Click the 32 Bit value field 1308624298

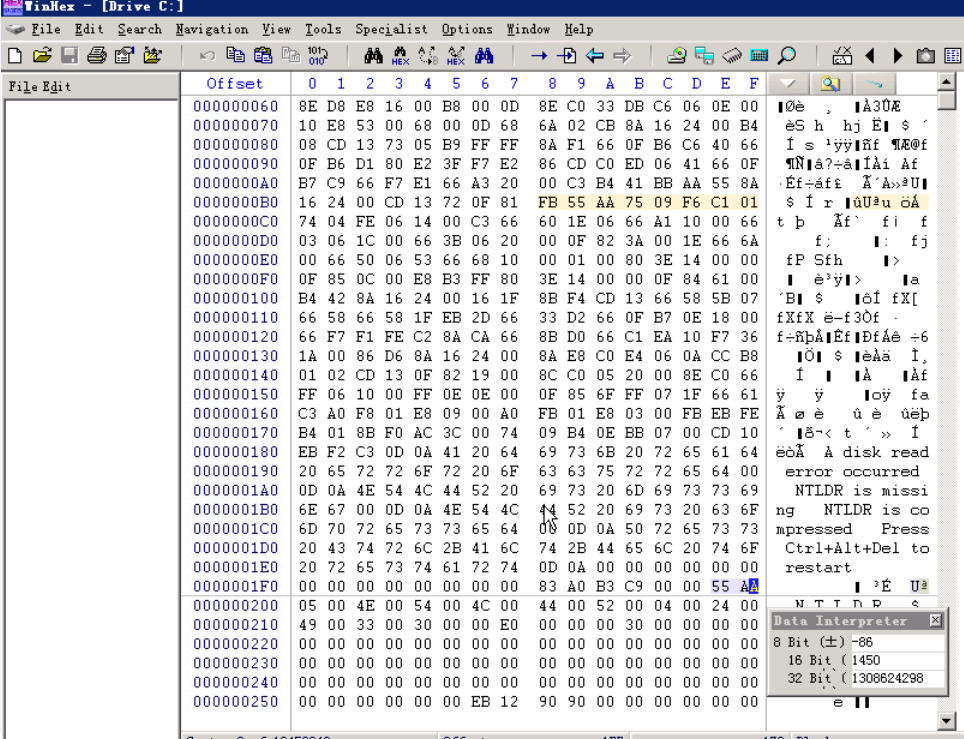[898, 678]
